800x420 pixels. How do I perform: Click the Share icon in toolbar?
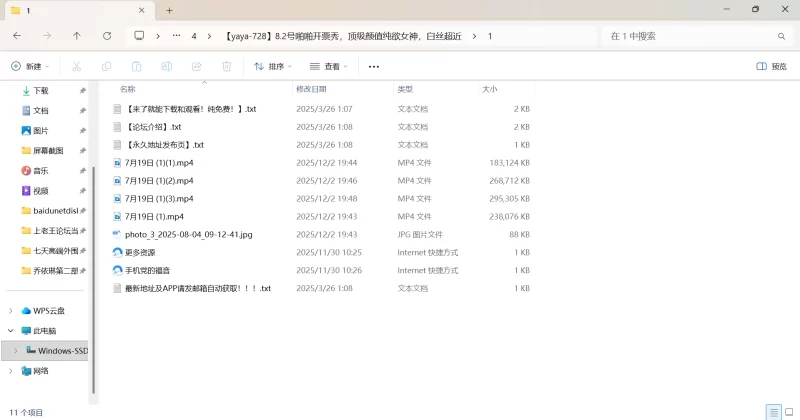pos(196,67)
